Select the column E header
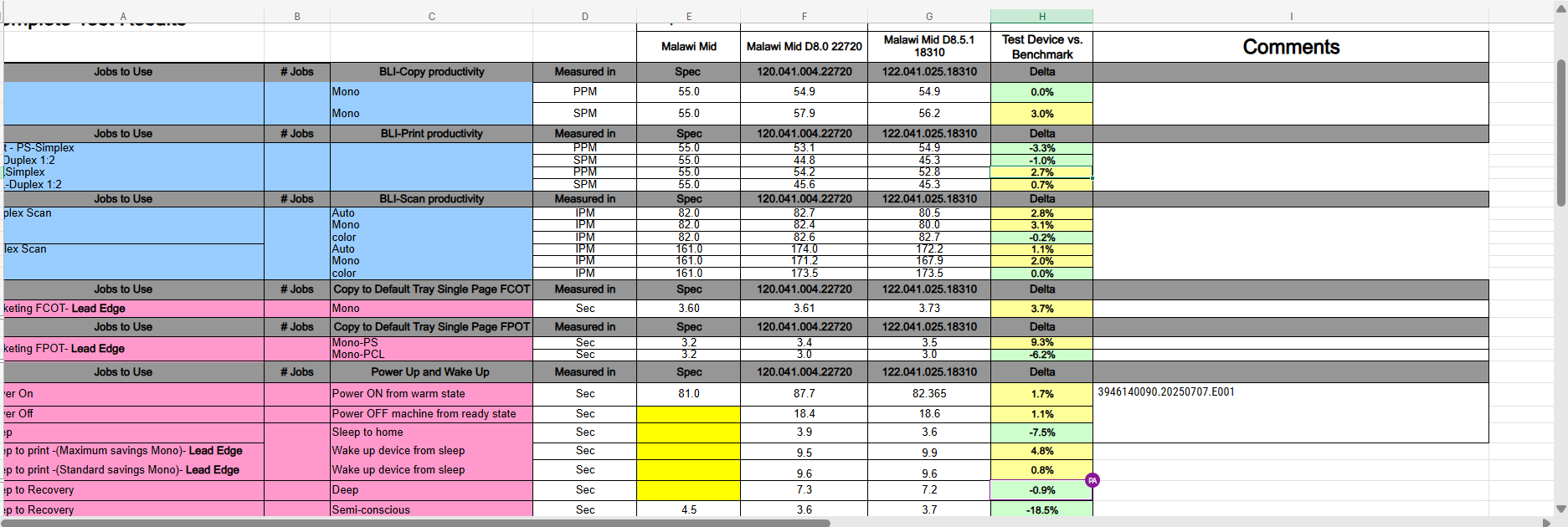This screenshot has height=527, width=1568. click(689, 16)
